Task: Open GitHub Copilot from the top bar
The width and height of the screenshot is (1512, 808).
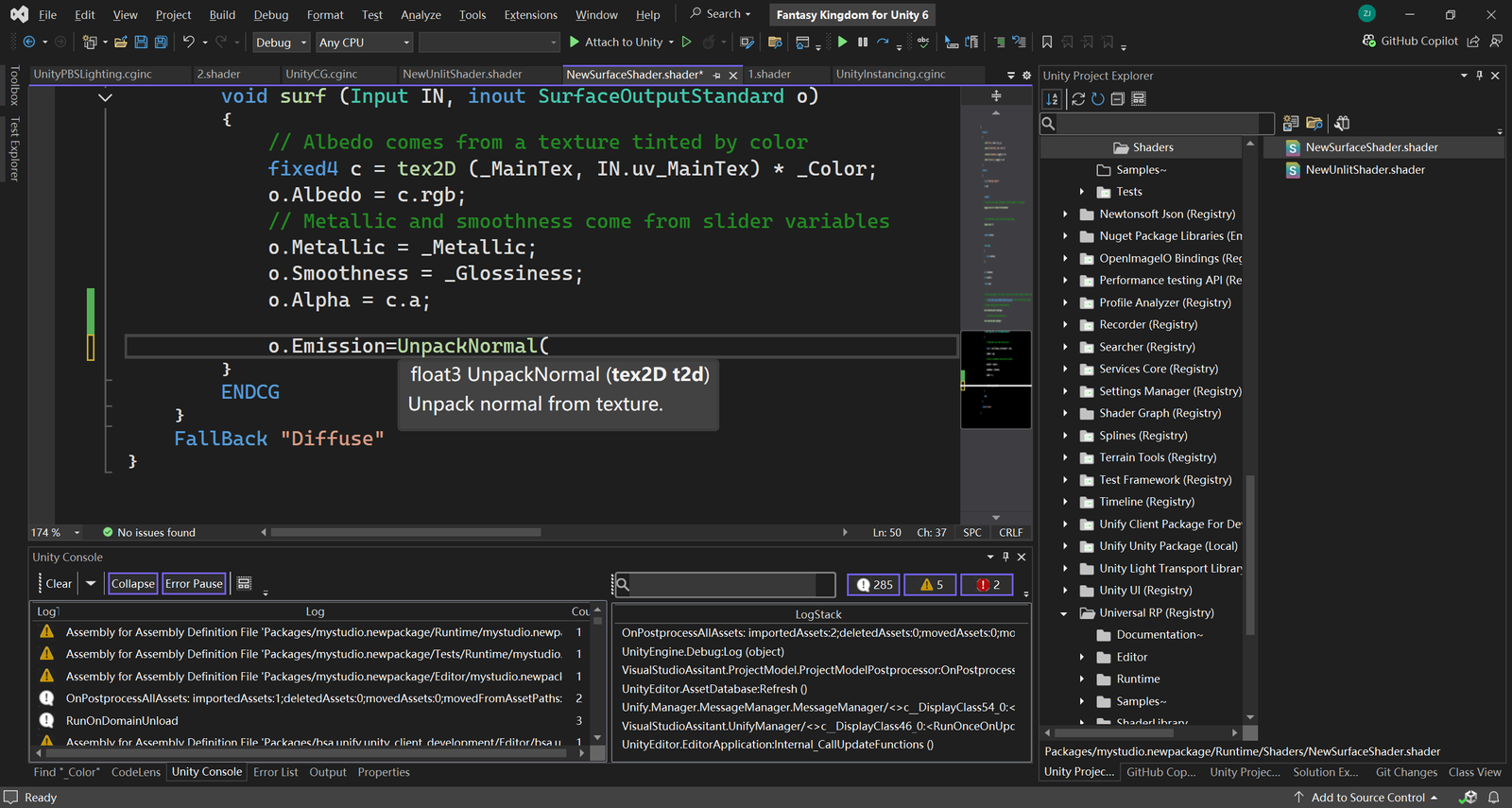Action: [x=1410, y=42]
